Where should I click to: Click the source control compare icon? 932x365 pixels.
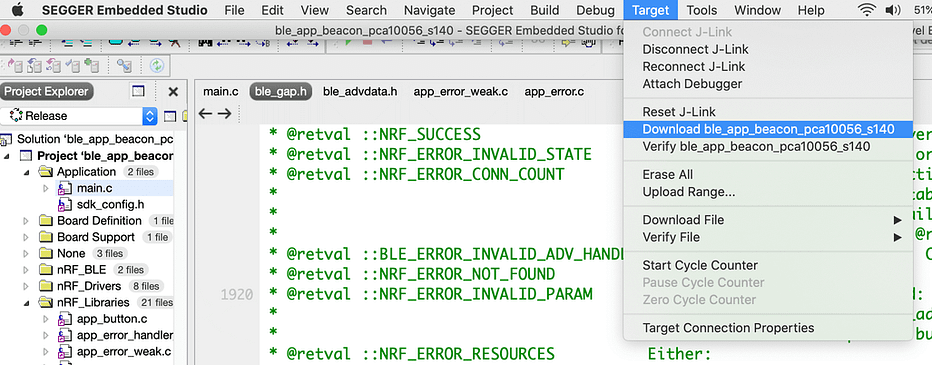coord(124,65)
